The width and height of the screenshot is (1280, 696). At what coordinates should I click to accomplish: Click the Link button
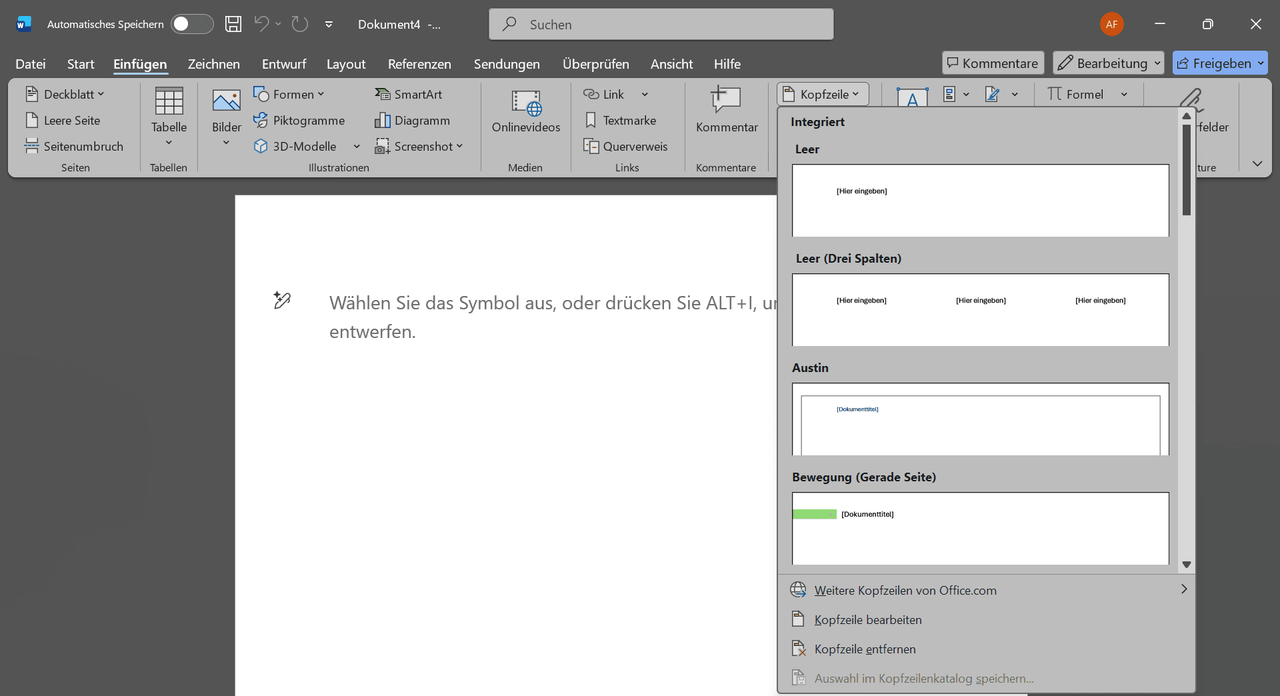[x=605, y=94]
